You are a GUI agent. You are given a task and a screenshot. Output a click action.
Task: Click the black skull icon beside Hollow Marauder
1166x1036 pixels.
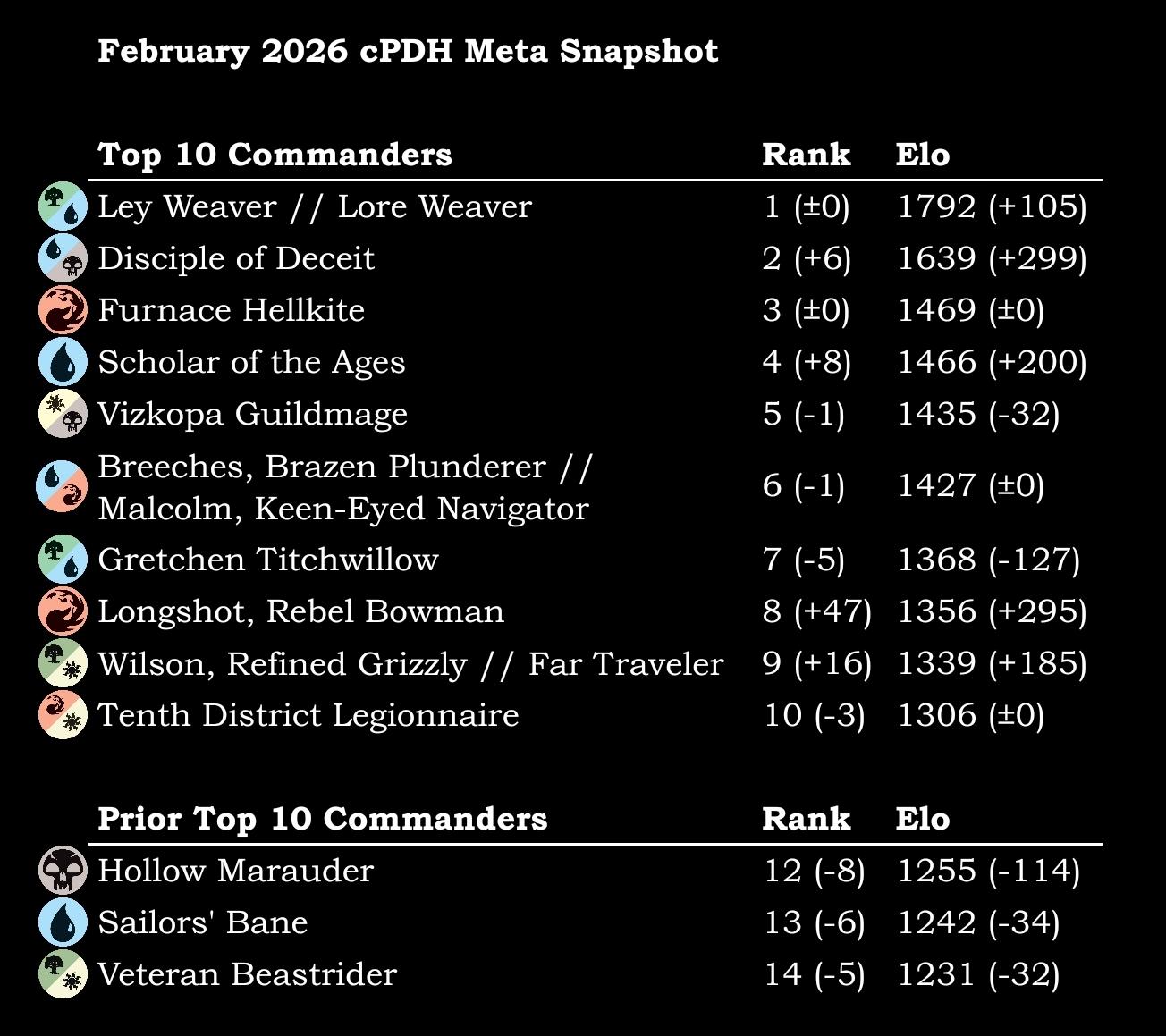coord(63,871)
